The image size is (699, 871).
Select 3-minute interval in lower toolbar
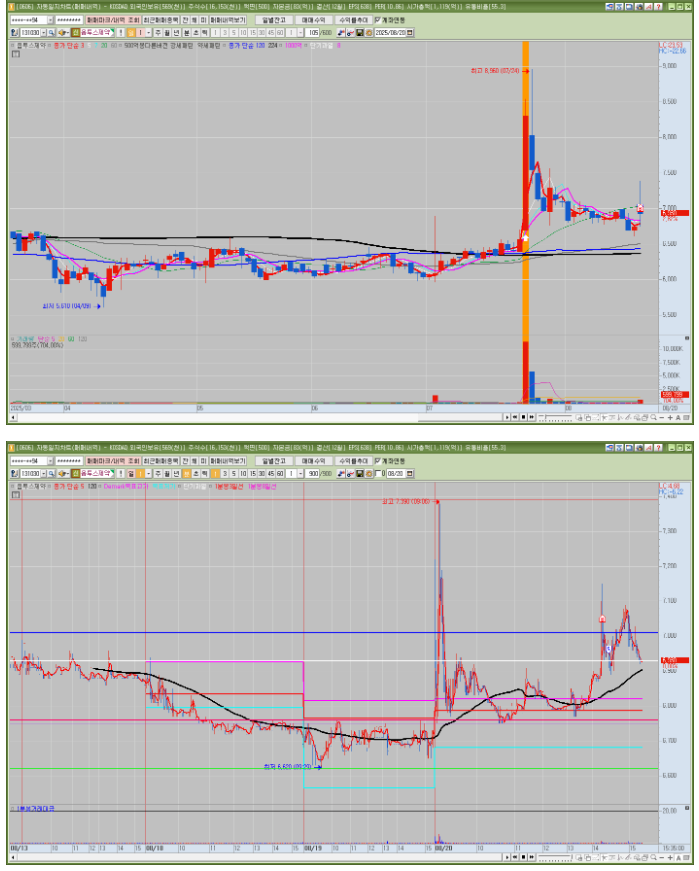(224, 474)
